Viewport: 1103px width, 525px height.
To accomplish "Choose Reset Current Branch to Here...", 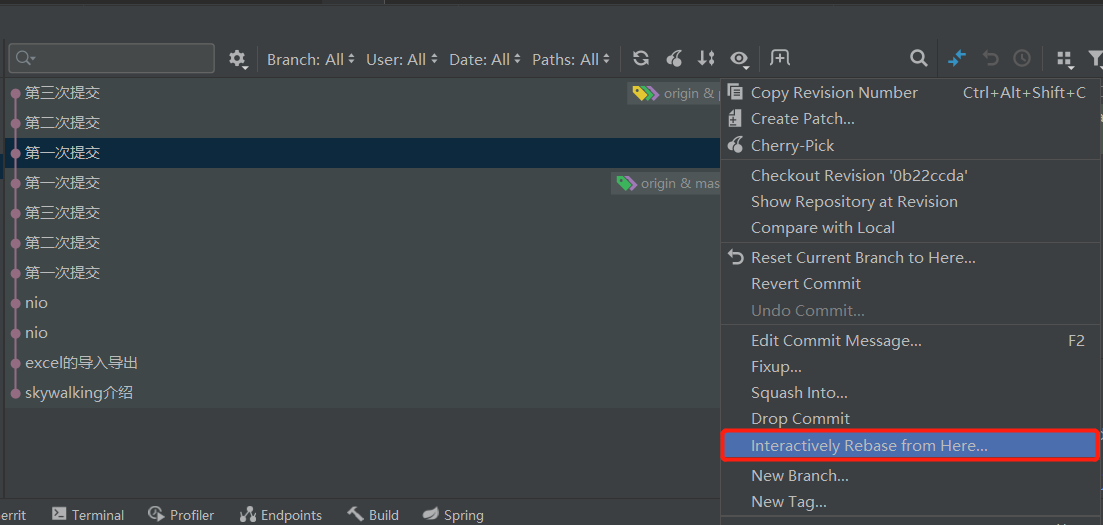I will [910, 258].
